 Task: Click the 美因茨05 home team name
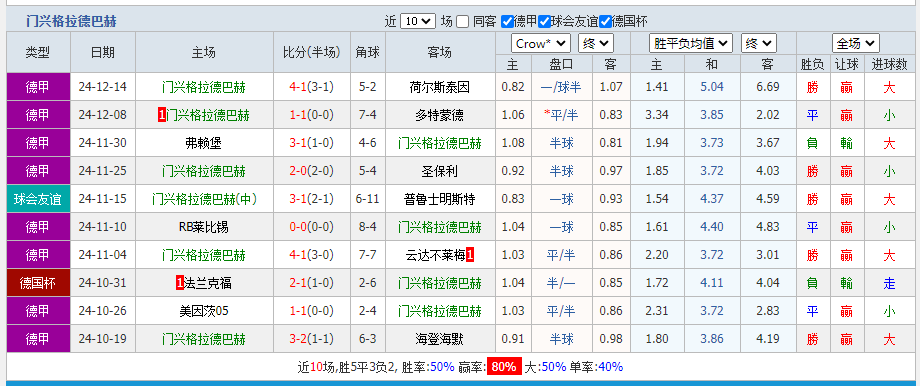click(204, 311)
